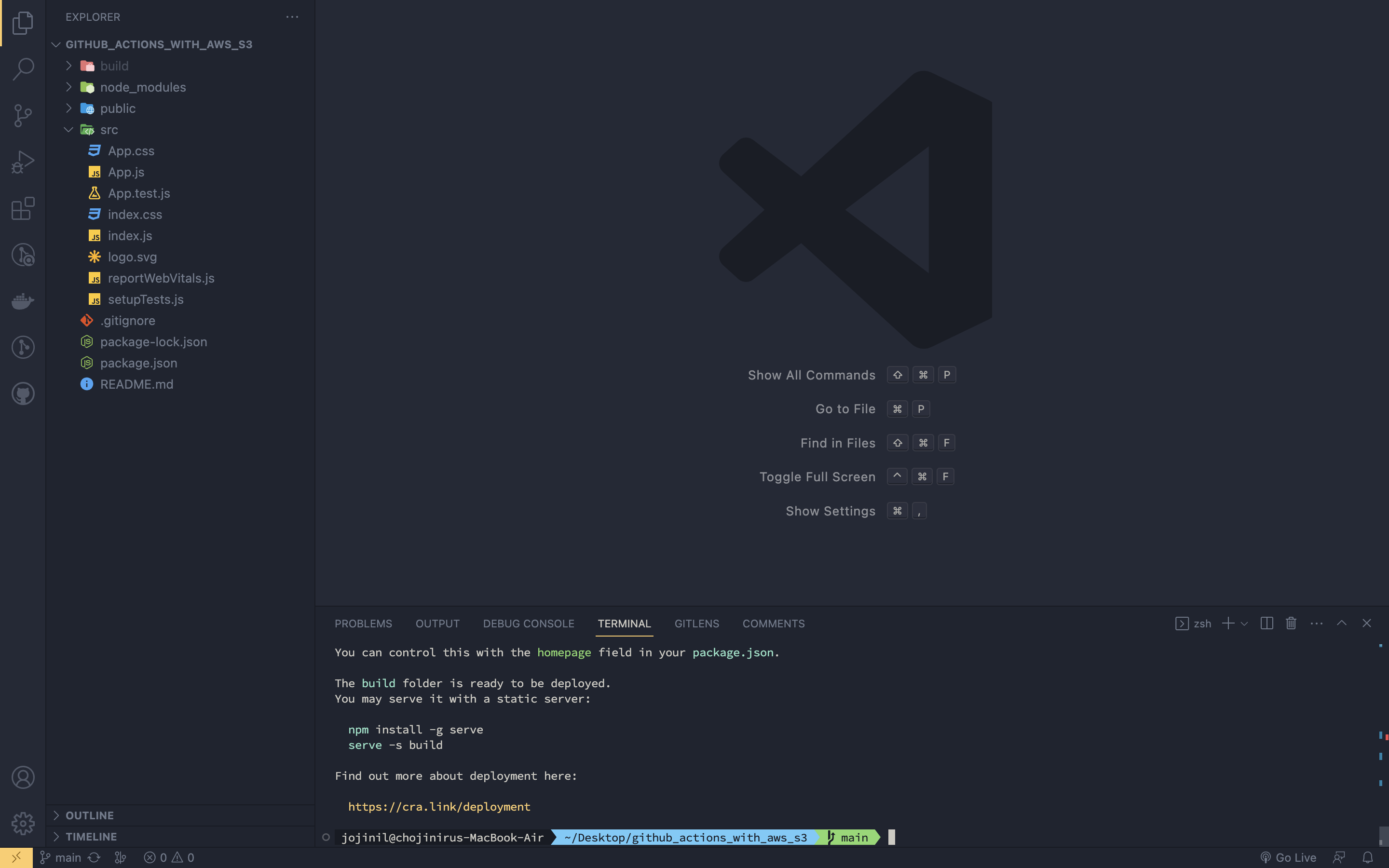Switch to the GITLENS tab
Viewport: 1389px width, 868px height.
pos(697,624)
